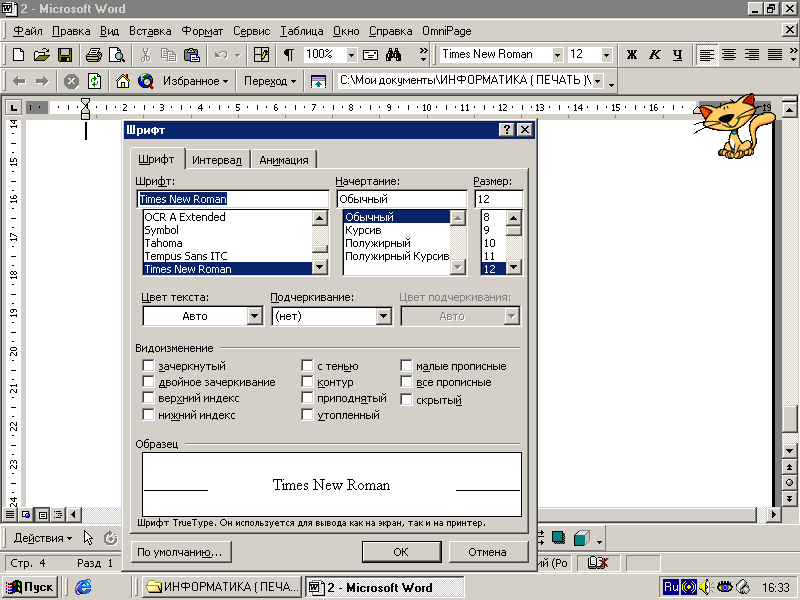Apply underline with the Ч icon

pos(678,55)
